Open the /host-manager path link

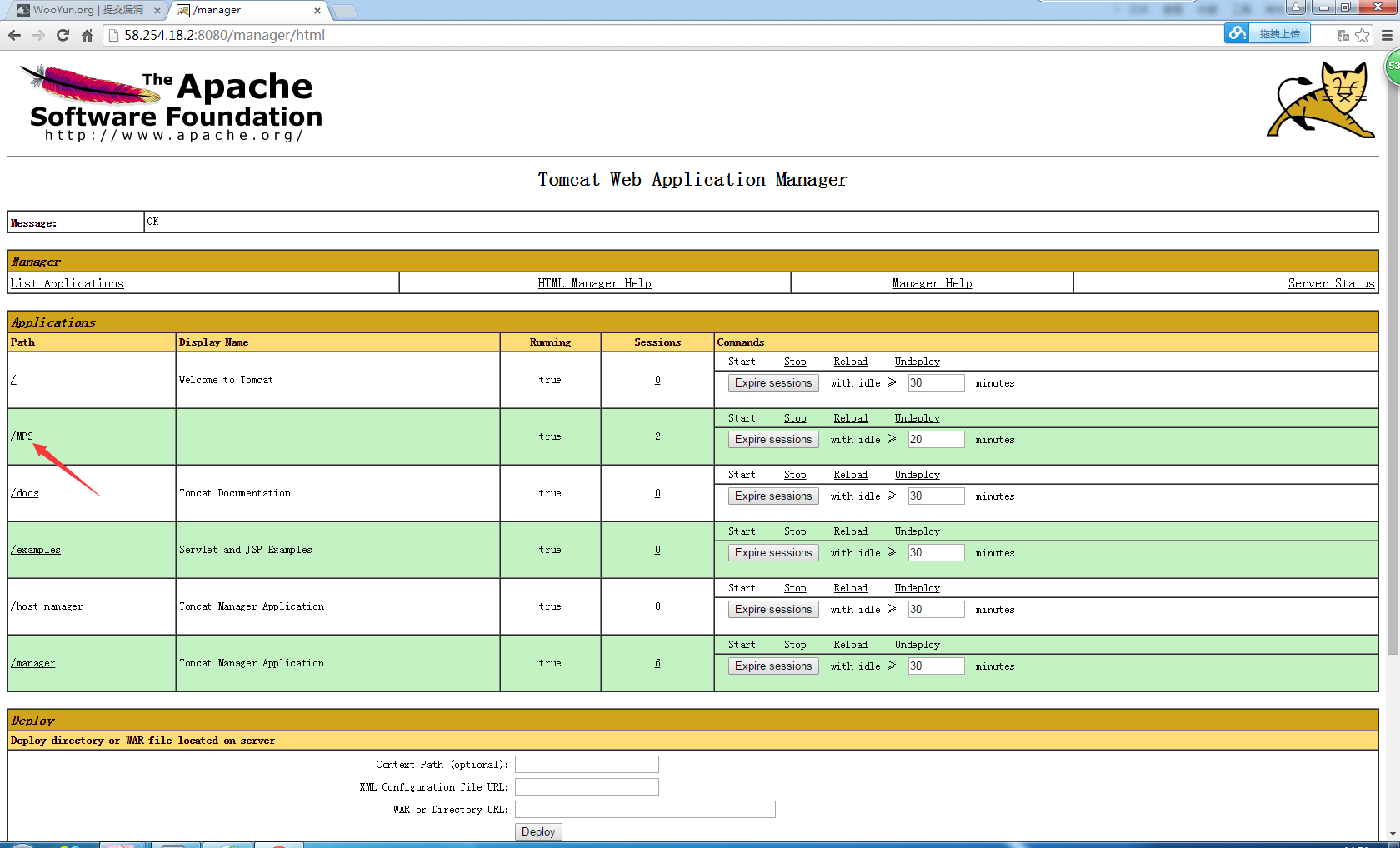(46, 606)
